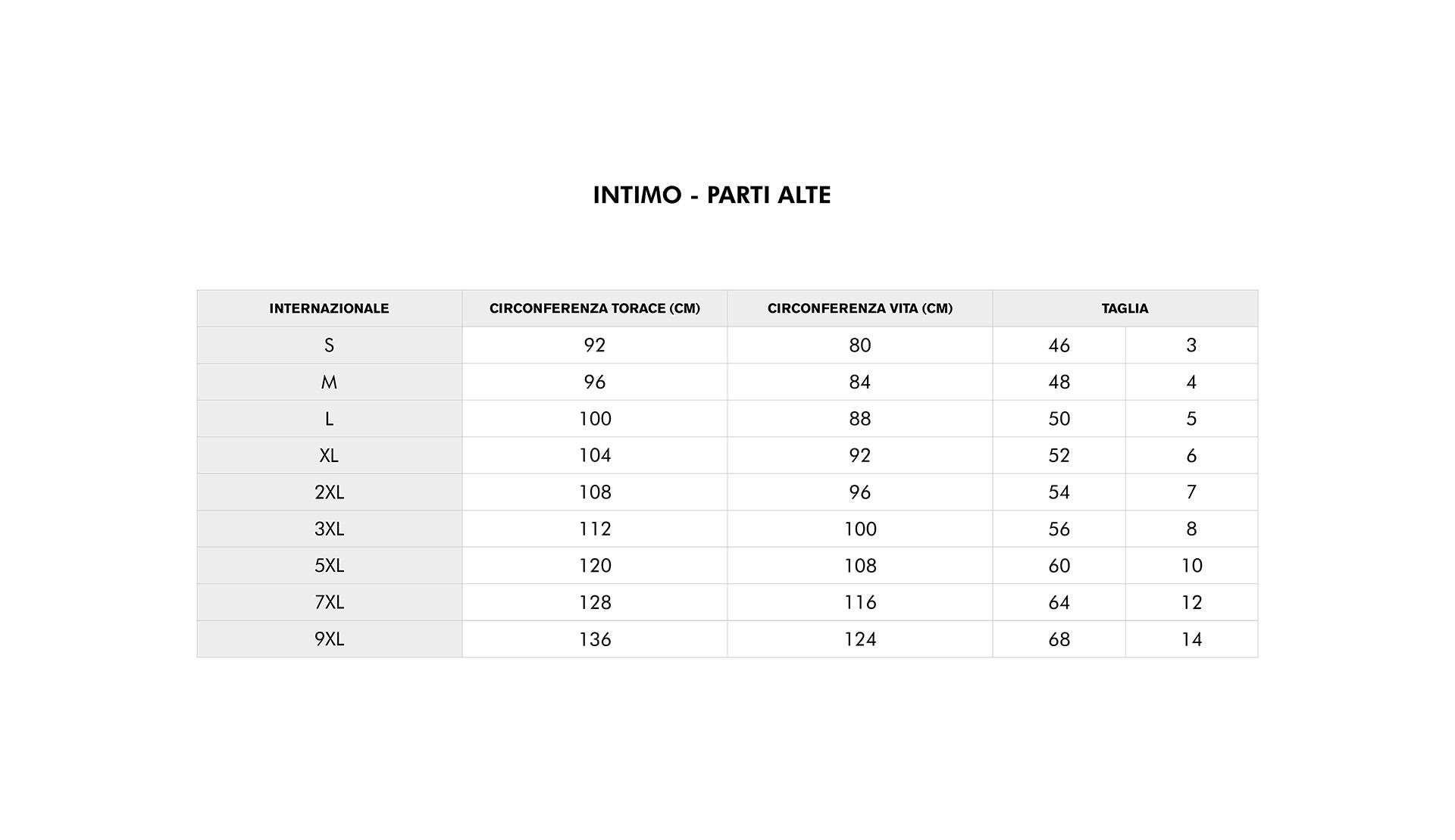
Task: Select the TAGLIA column header
Action: coord(1125,308)
